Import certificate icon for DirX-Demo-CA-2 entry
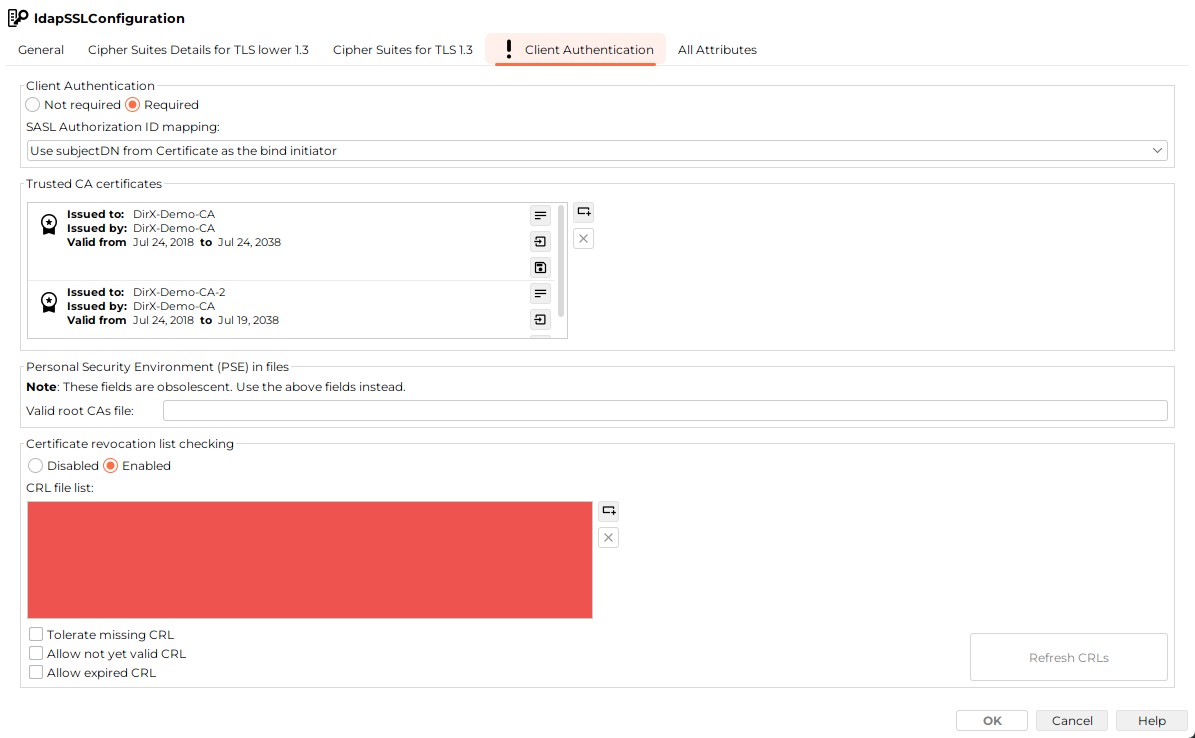Screen dimensions: 1195x738 (540, 319)
